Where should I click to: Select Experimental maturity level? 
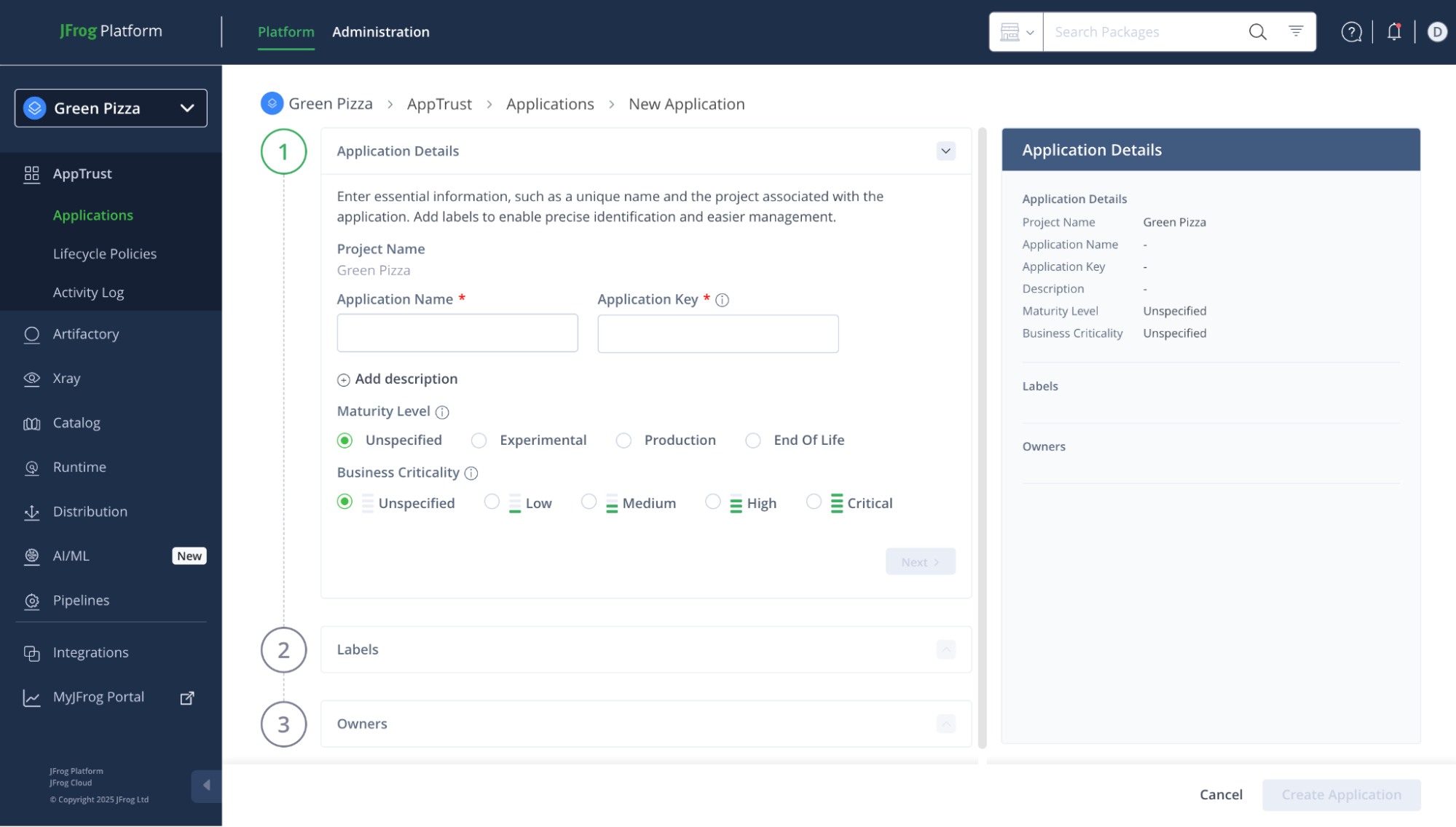[x=479, y=440]
